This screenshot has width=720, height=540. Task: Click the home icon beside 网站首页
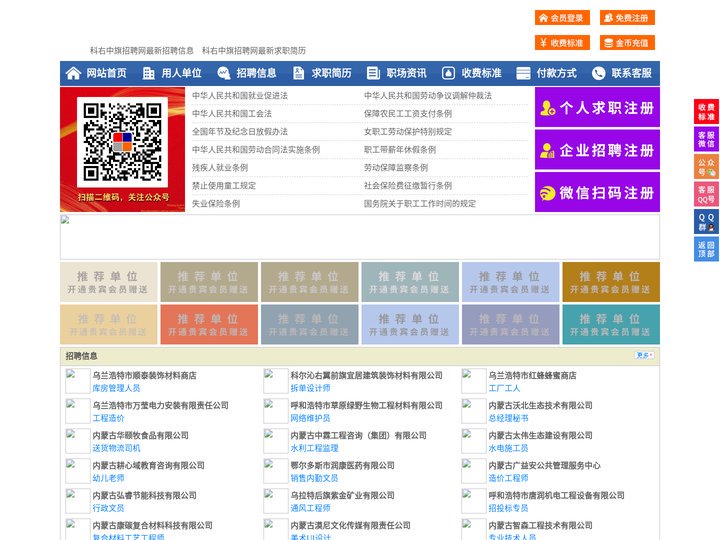pyautogui.click(x=73, y=73)
